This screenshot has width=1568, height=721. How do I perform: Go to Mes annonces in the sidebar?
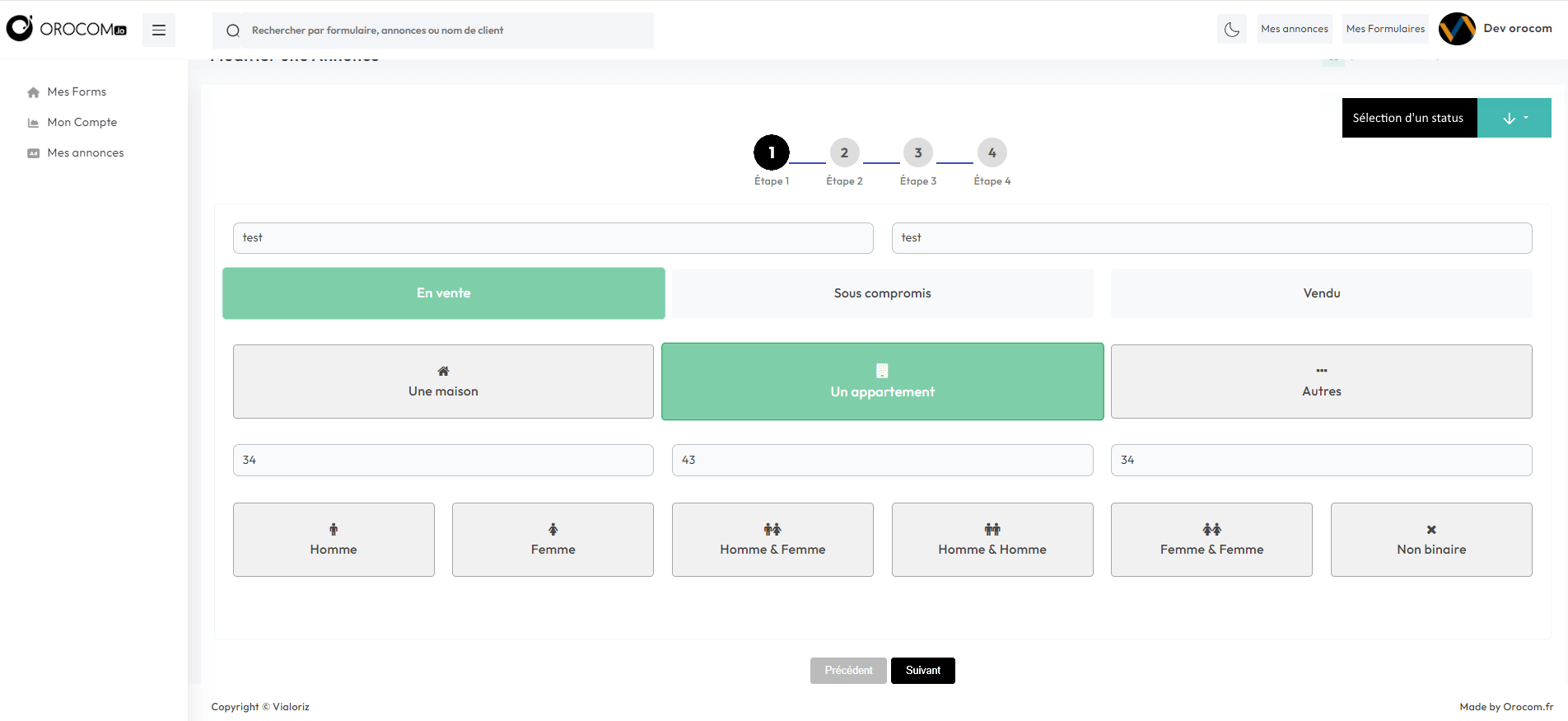pyautogui.click(x=85, y=152)
